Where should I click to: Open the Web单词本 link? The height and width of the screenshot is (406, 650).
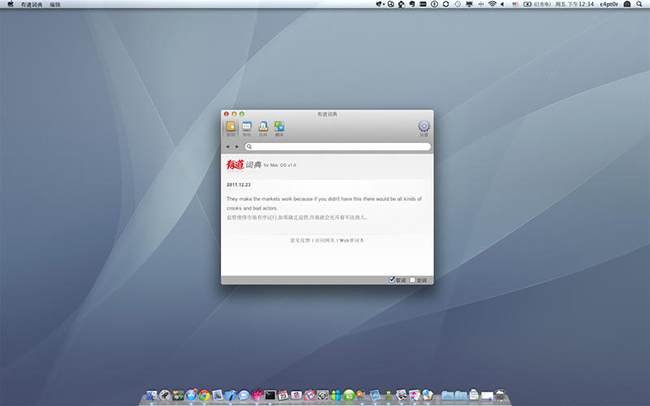(x=351, y=241)
